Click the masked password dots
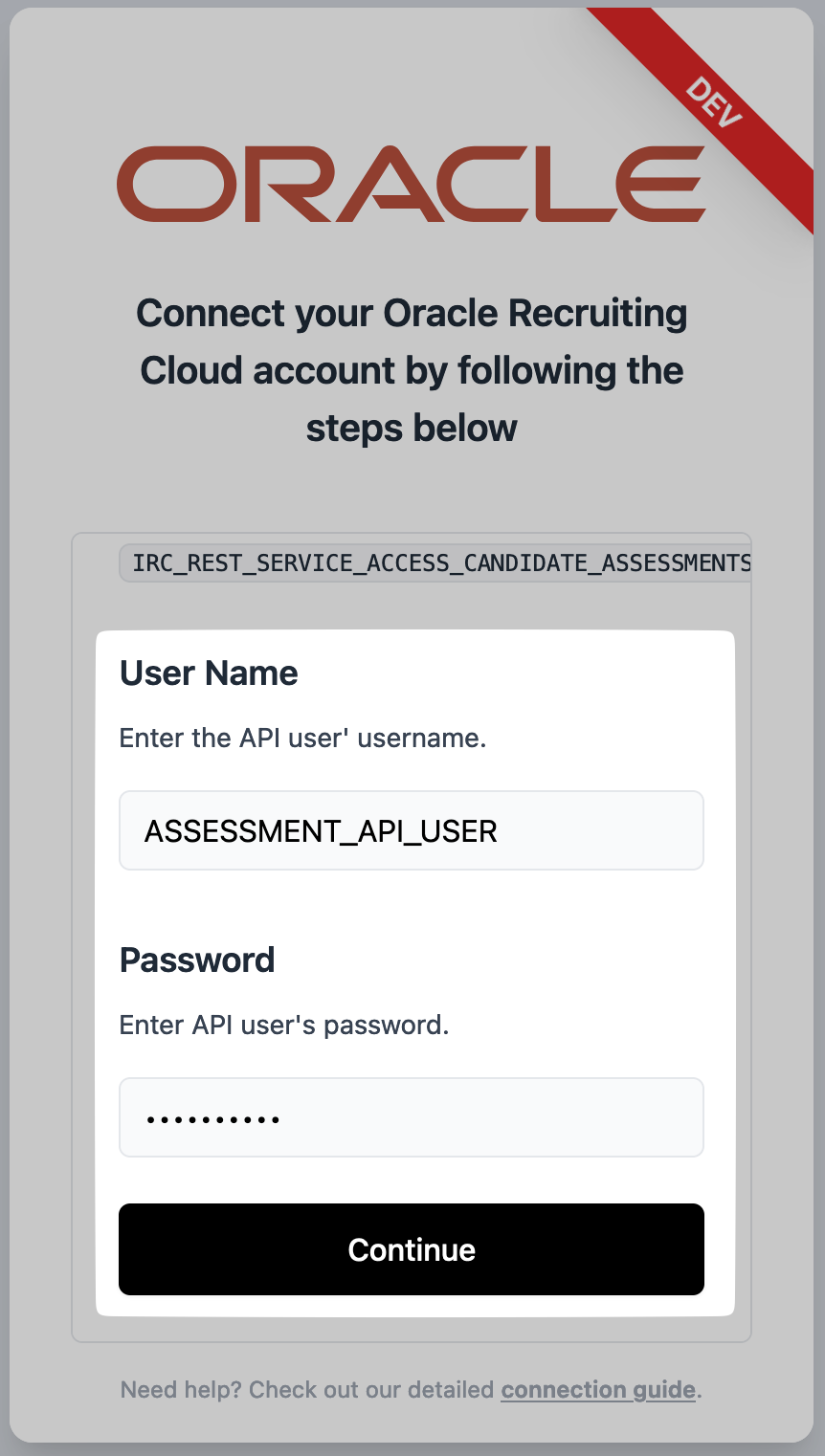 212,1118
